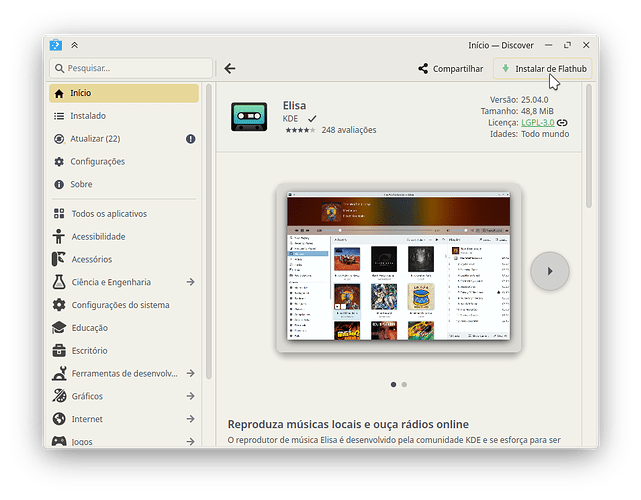Click the home icon beside Início

59,93
